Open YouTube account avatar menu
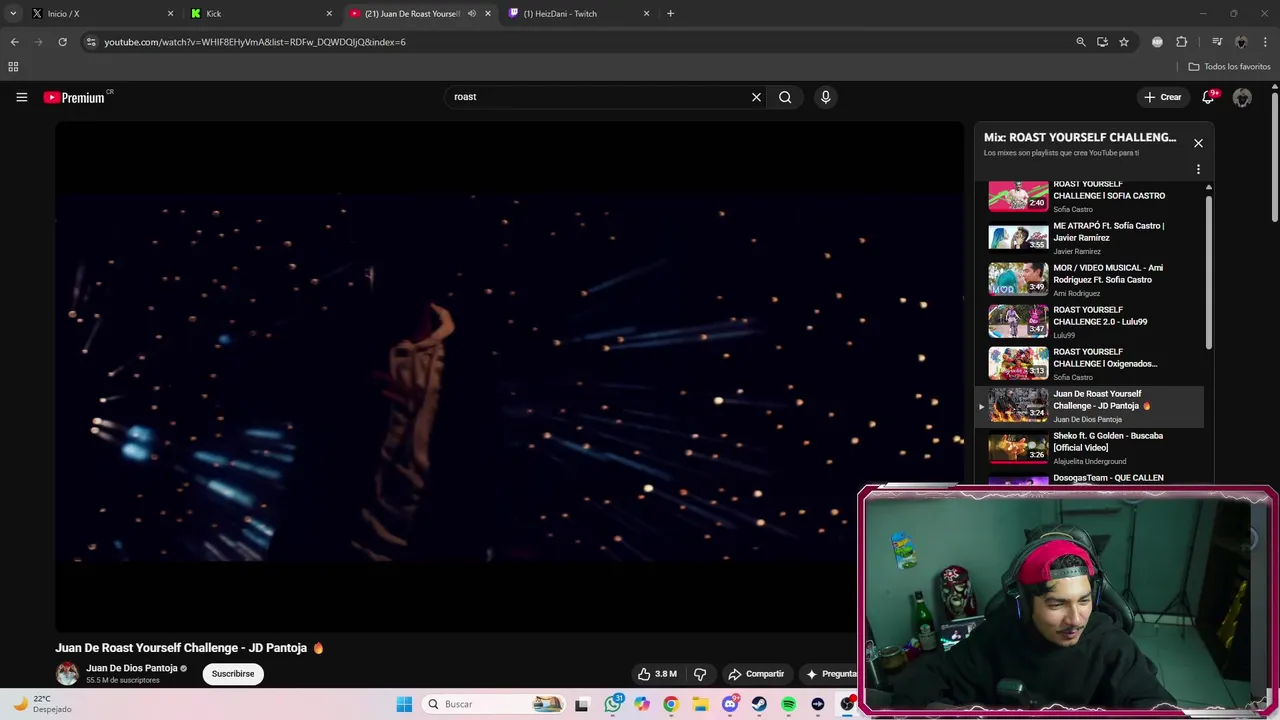This screenshot has height=720, width=1280. pyautogui.click(x=1242, y=97)
